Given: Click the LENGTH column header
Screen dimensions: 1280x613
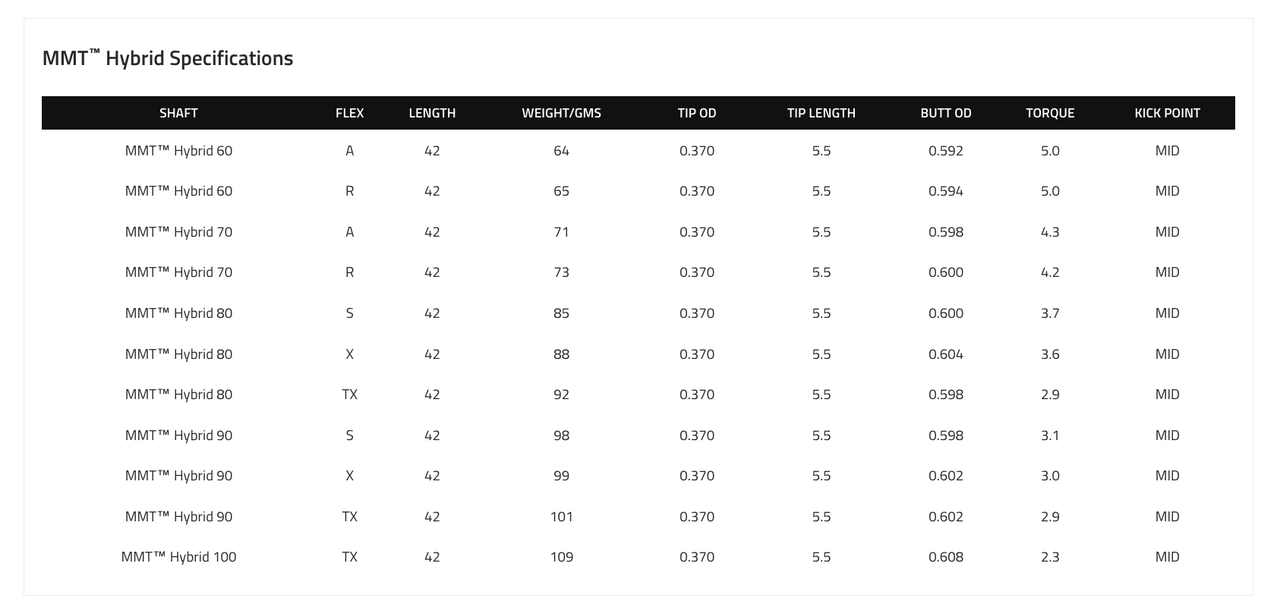Looking at the screenshot, I should [432, 113].
